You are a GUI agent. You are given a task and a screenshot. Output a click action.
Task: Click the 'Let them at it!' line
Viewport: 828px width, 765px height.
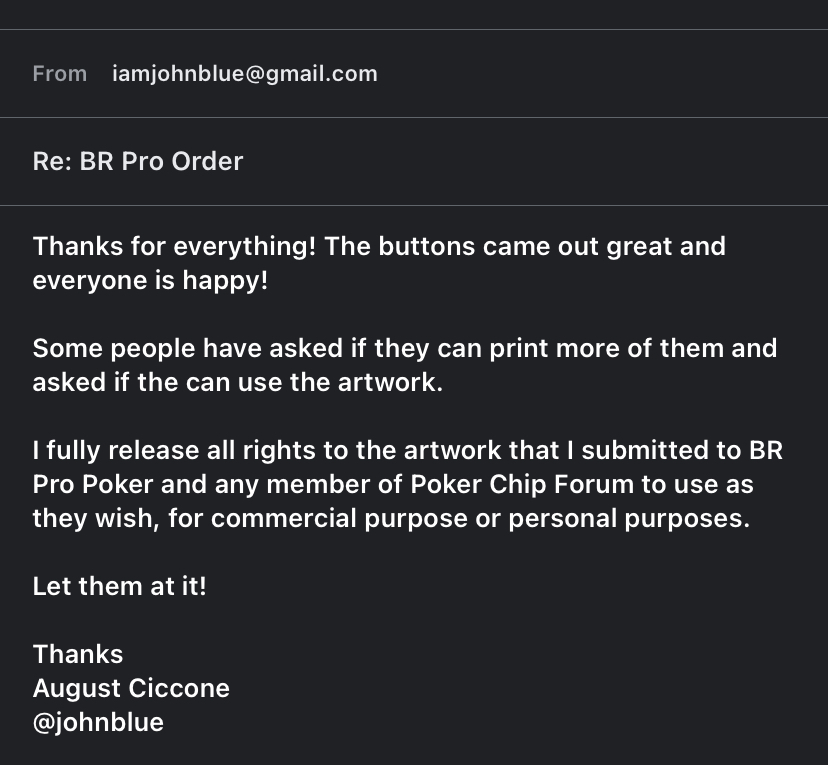point(119,586)
